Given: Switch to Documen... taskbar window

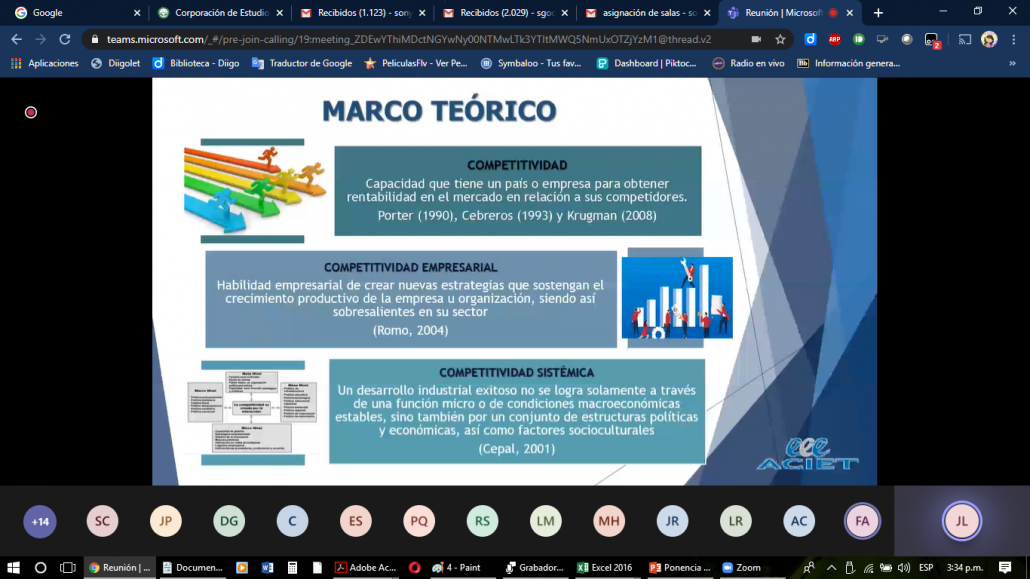Looking at the screenshot, I should pyautogui.click(x=192, y=568).
